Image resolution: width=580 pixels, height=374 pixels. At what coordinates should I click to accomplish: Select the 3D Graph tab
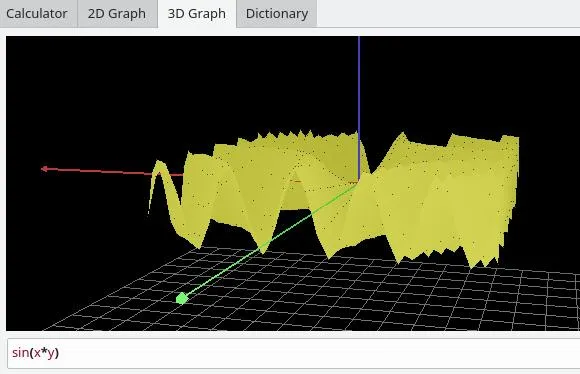point(197,14)
